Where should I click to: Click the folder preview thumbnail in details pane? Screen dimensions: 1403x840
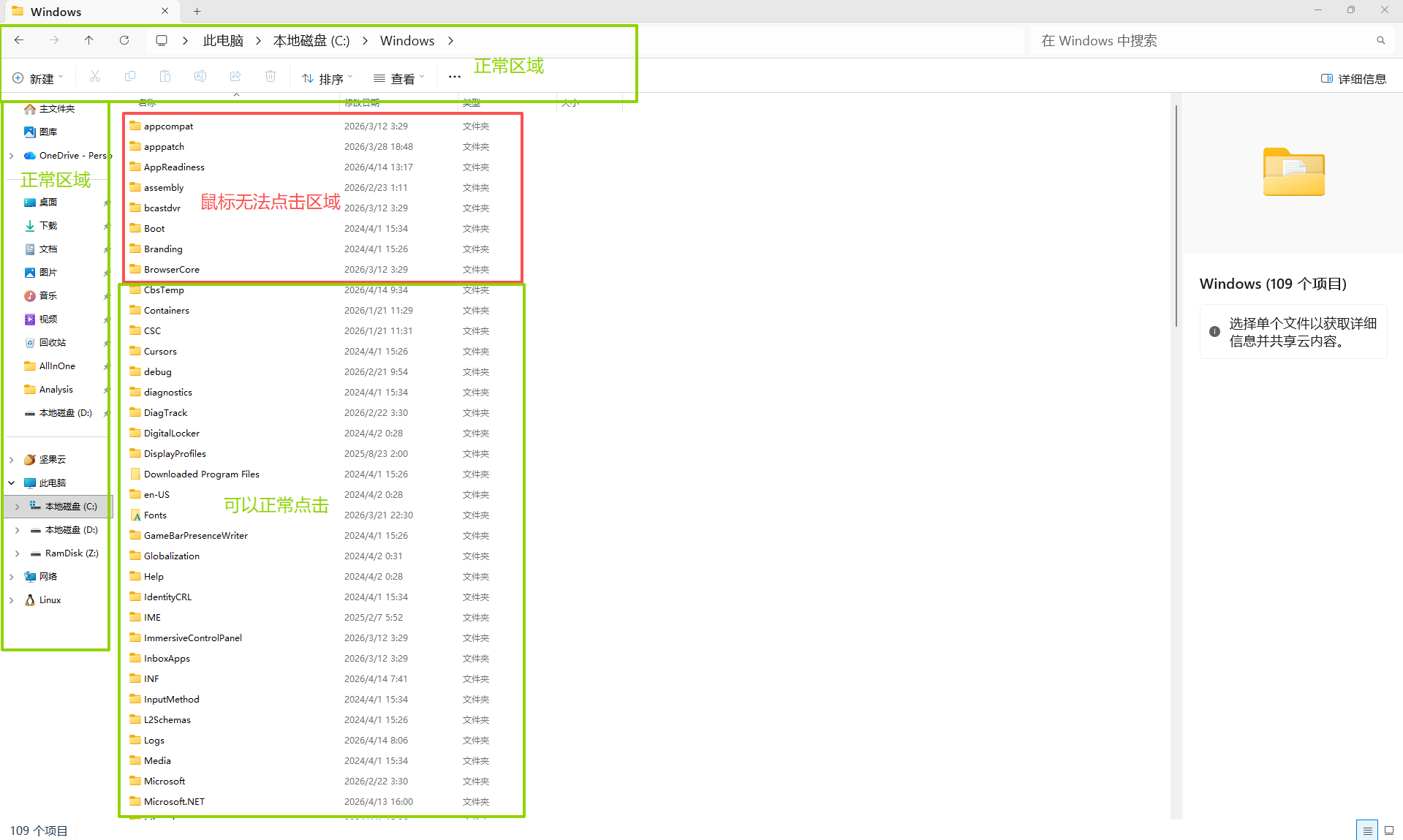tap(1293, 172)
